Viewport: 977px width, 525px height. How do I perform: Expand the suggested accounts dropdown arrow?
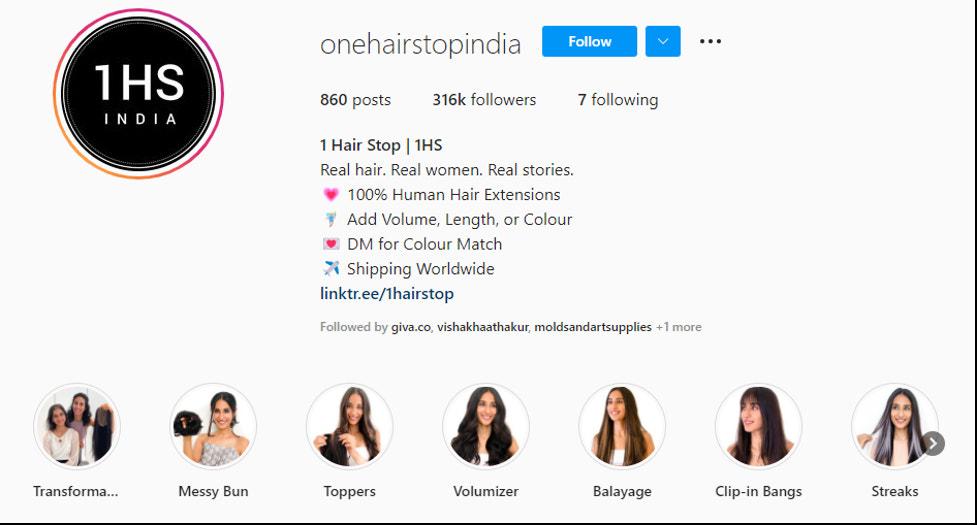click(663, 41)
